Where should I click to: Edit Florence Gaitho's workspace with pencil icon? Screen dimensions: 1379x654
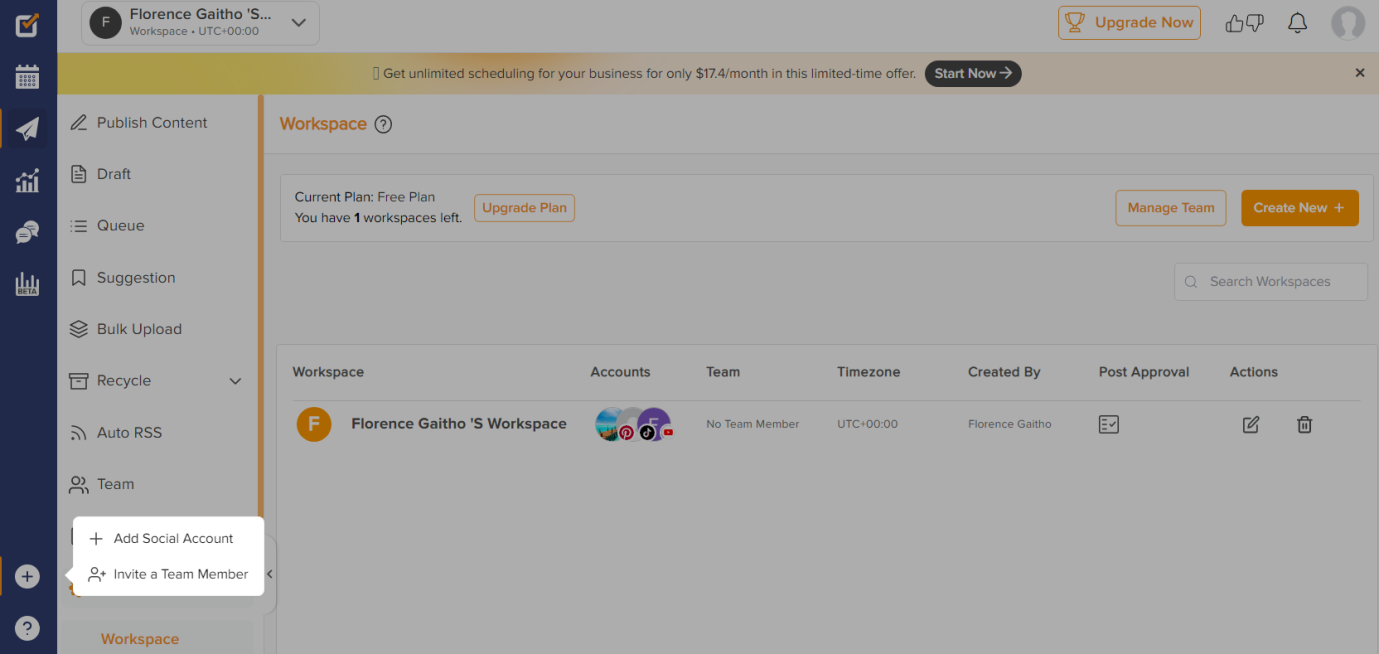pyautogui.click(x=1250, y=424)
